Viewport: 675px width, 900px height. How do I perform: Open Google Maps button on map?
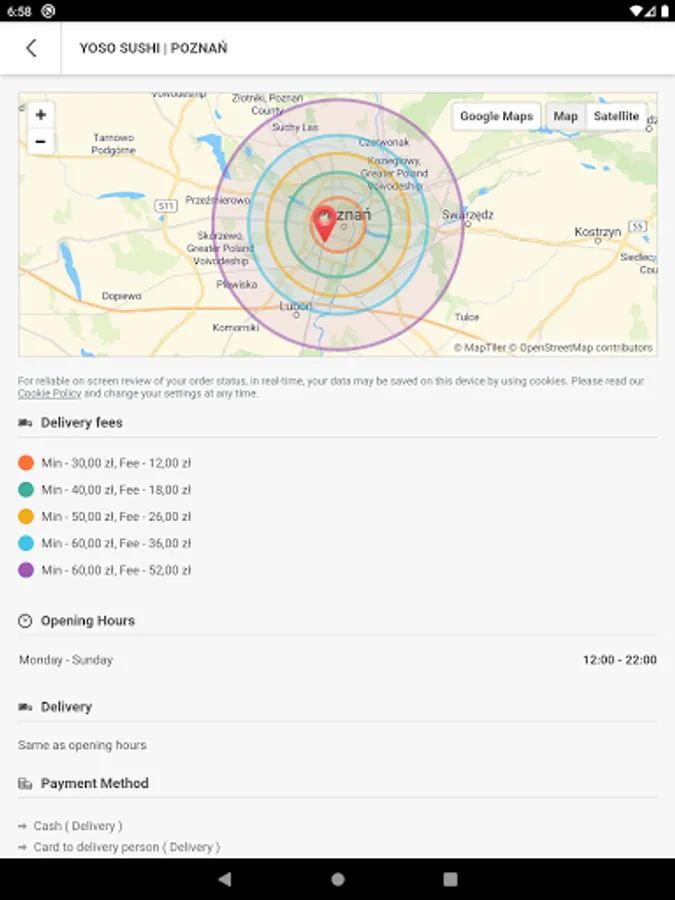[496, 116]
